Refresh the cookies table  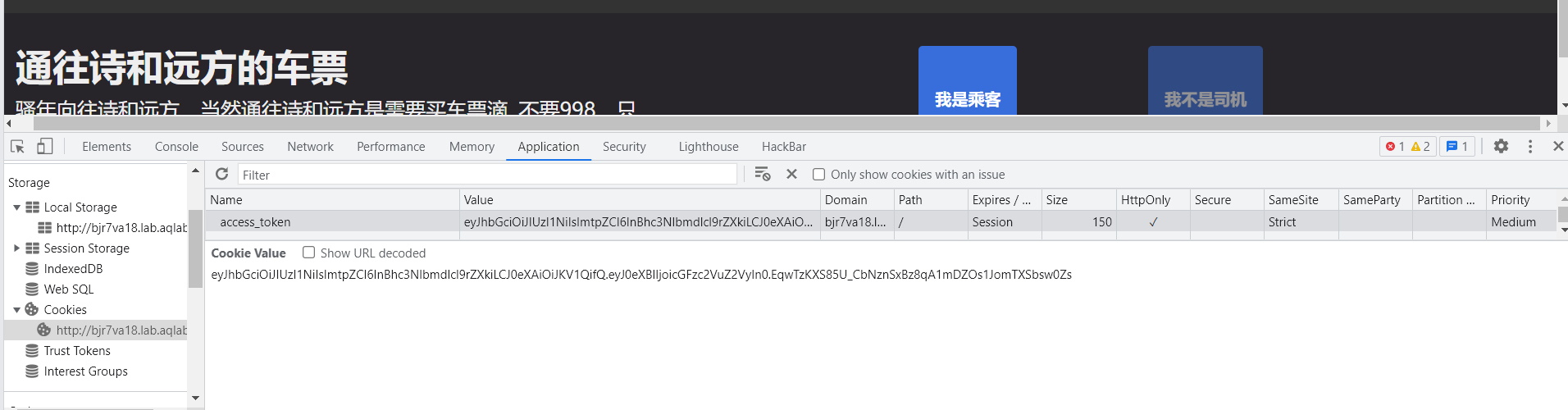221,174
